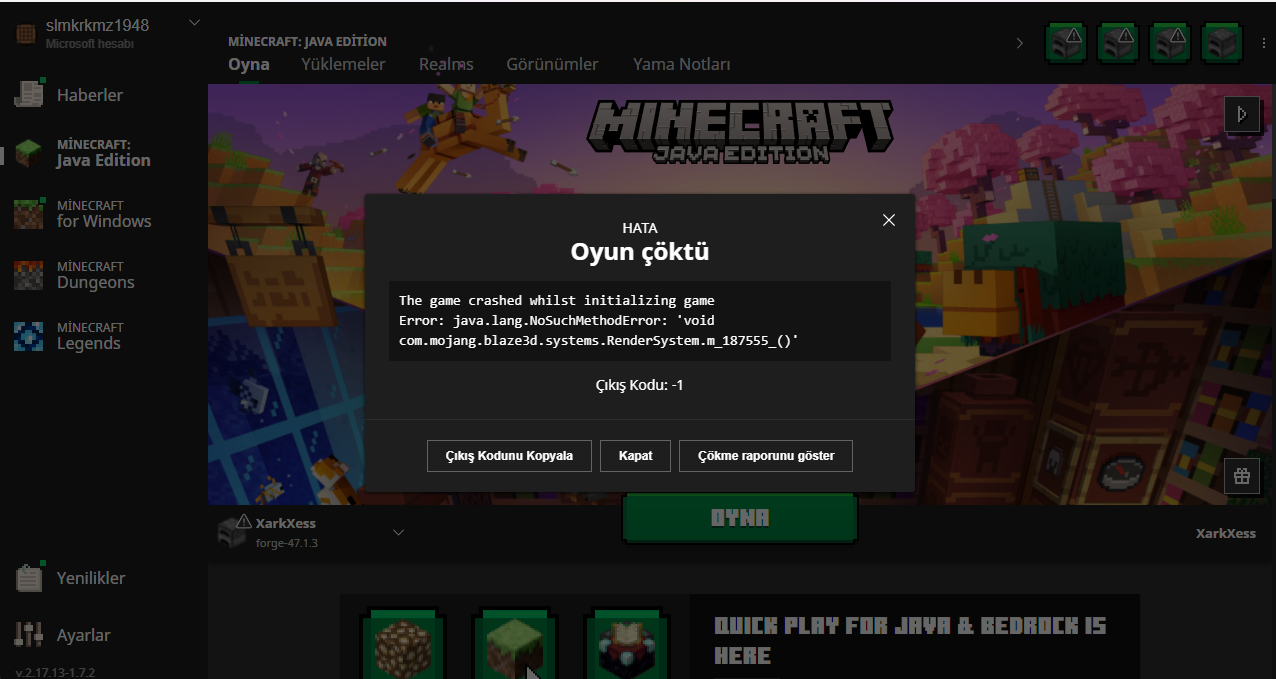
Task: Click the error message text box
Action: tap(639, 321)
